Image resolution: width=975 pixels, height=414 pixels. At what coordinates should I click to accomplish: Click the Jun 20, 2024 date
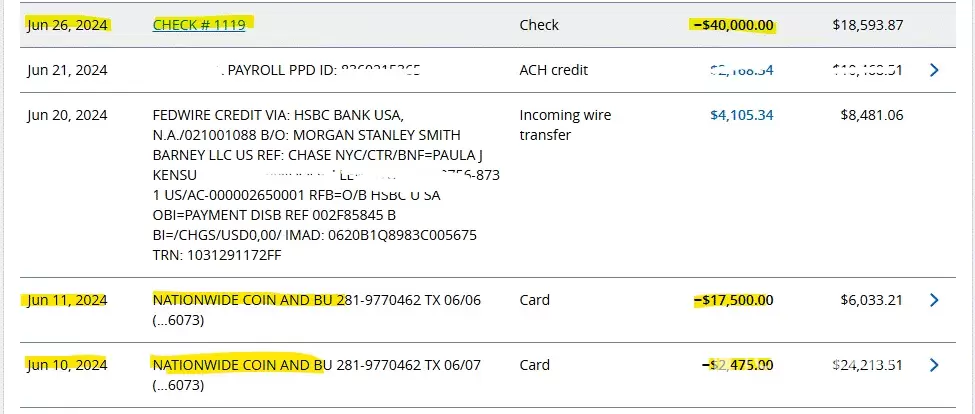(67, 115)
